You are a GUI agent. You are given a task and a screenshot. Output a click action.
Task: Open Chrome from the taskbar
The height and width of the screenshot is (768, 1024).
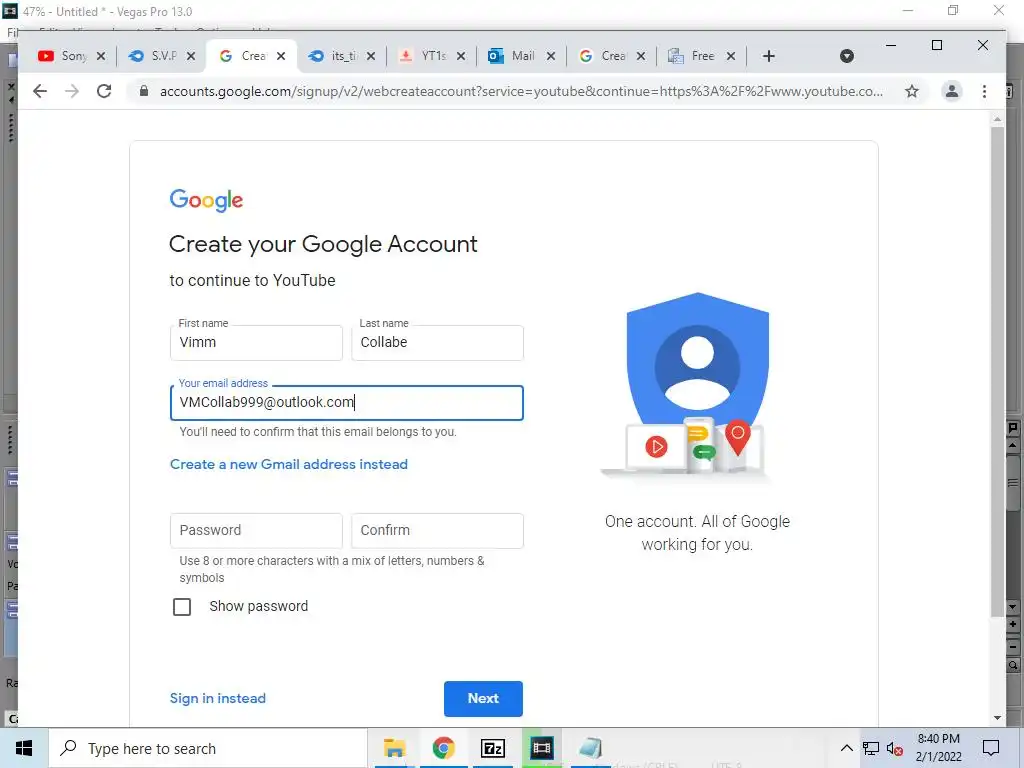[443, 748]
